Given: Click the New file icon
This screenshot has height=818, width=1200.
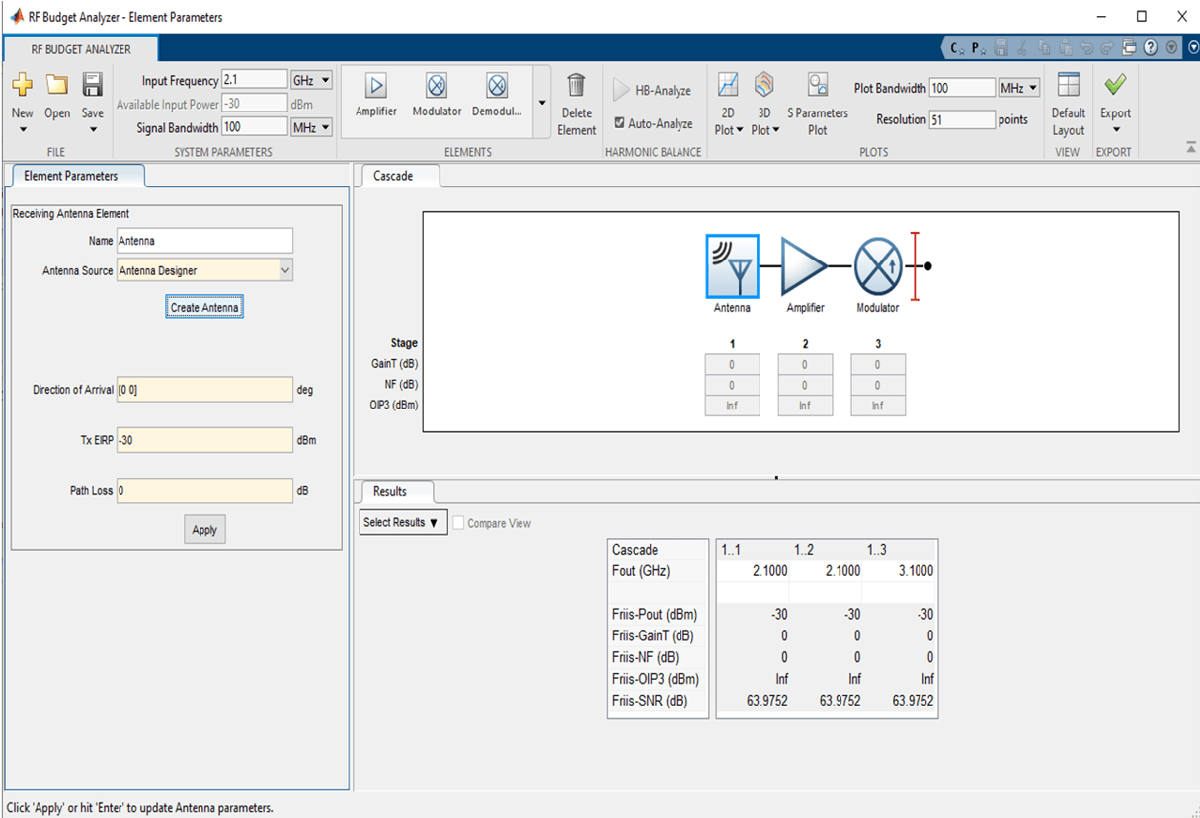Looking at the screenshot, I should click(22, 86).
